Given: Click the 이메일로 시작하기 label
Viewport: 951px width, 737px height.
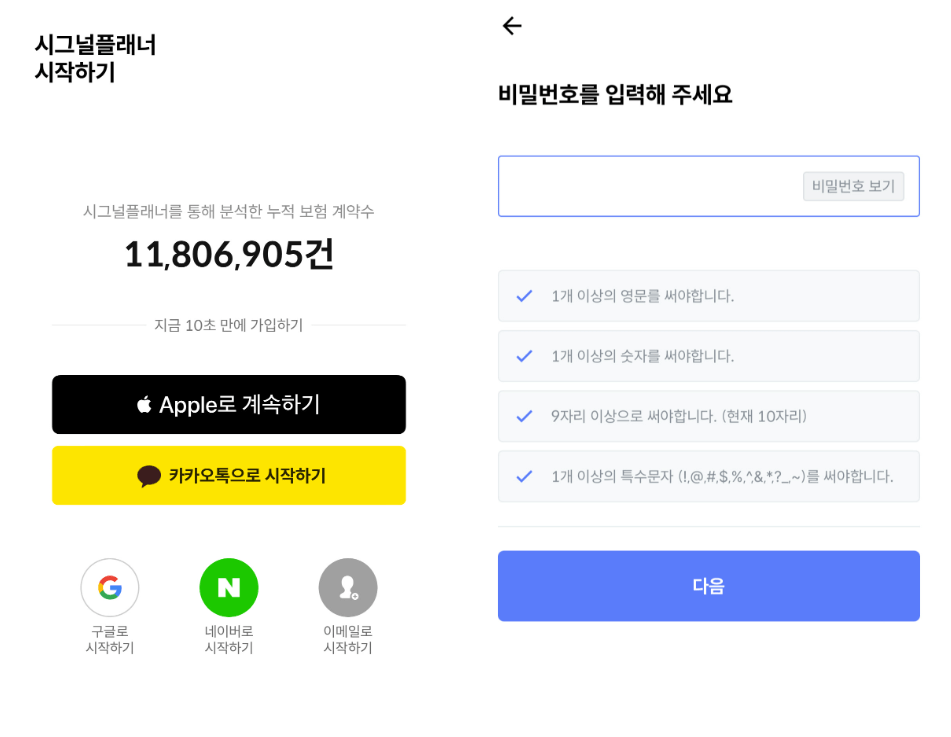Looking at the screenshot, I should tap(348, 639).
